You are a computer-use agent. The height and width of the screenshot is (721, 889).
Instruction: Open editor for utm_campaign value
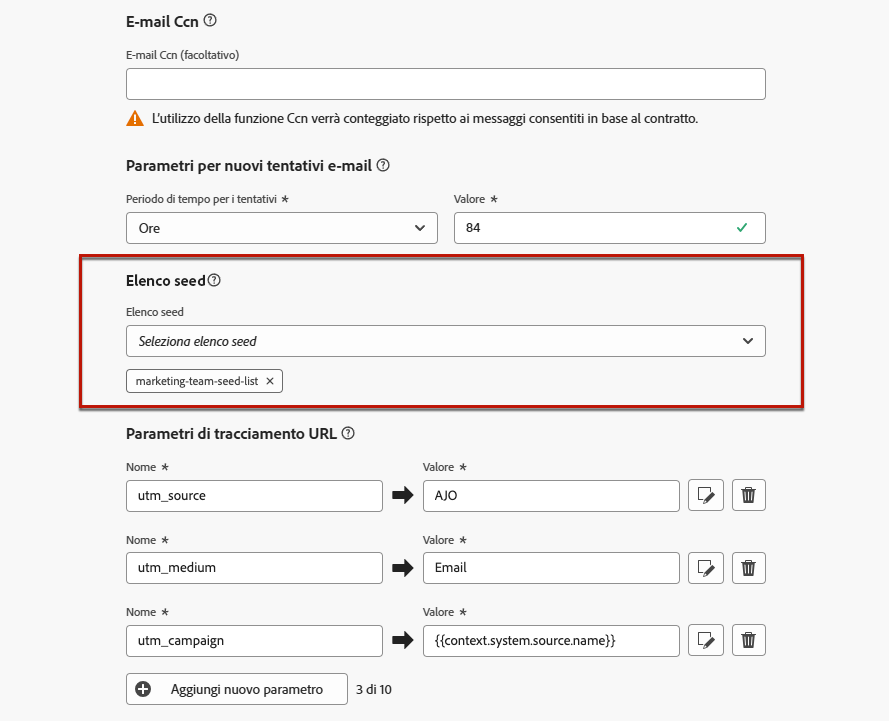click(706, 640)
